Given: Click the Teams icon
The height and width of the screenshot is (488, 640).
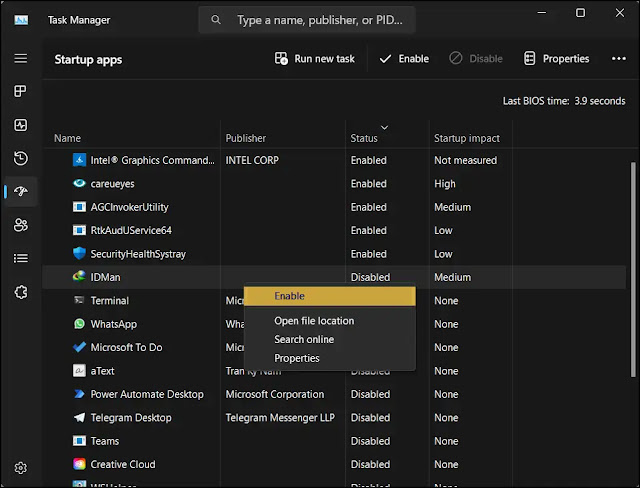Looking at the screenshot, I should 79,441.
